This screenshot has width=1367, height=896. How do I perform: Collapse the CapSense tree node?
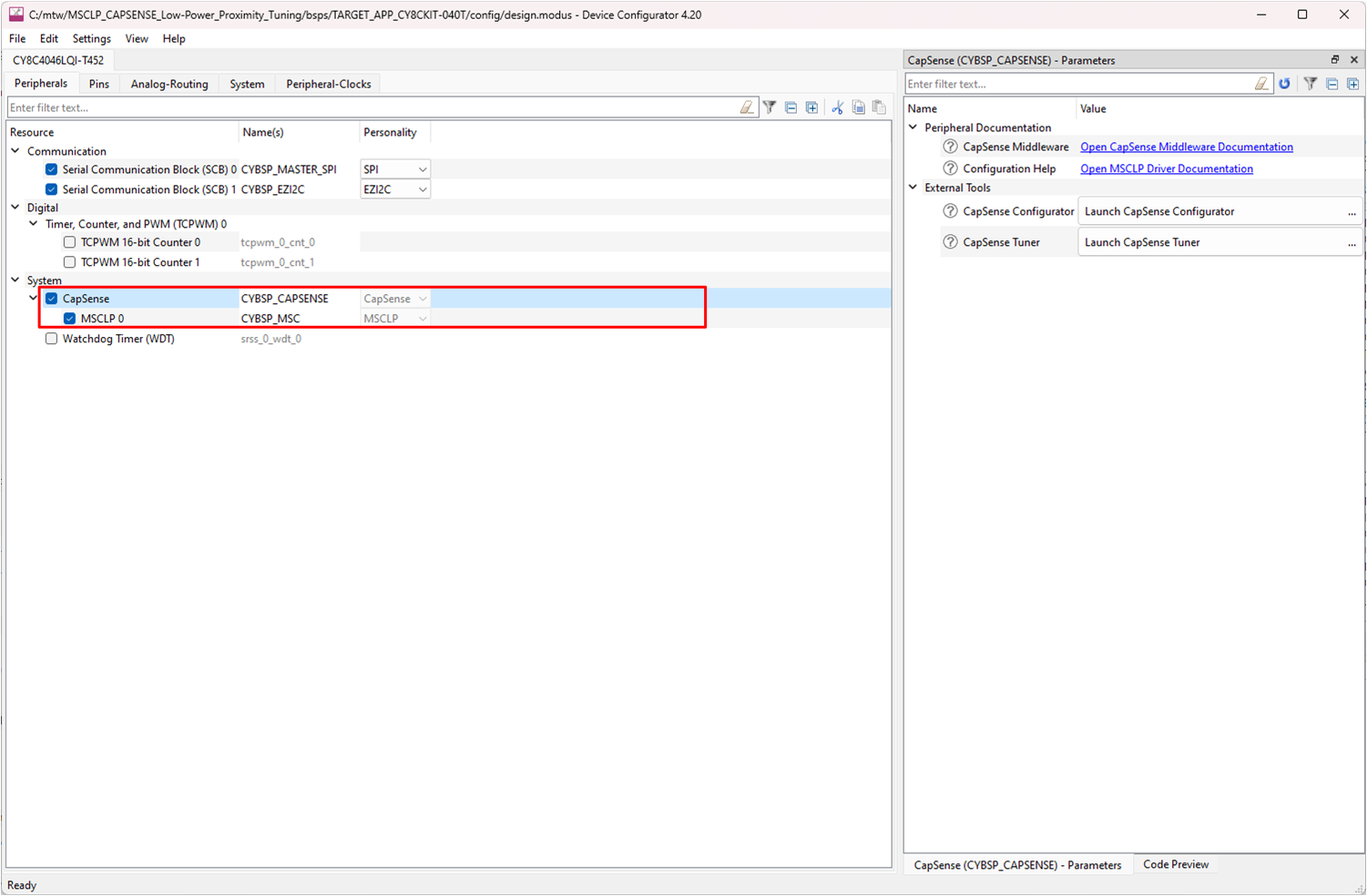coord(34,299)
